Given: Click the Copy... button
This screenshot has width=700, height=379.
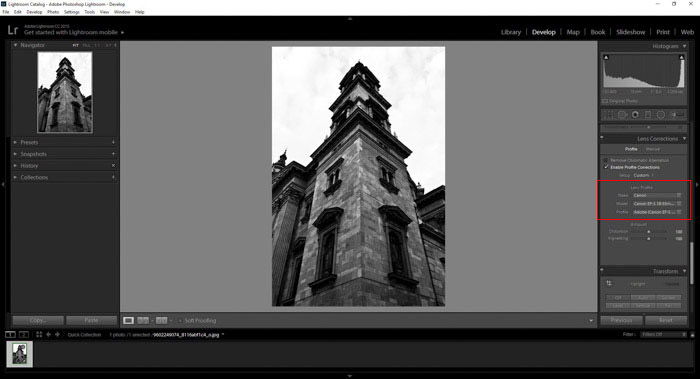Looking at the screenshot, I should click(x=38, y=321).
